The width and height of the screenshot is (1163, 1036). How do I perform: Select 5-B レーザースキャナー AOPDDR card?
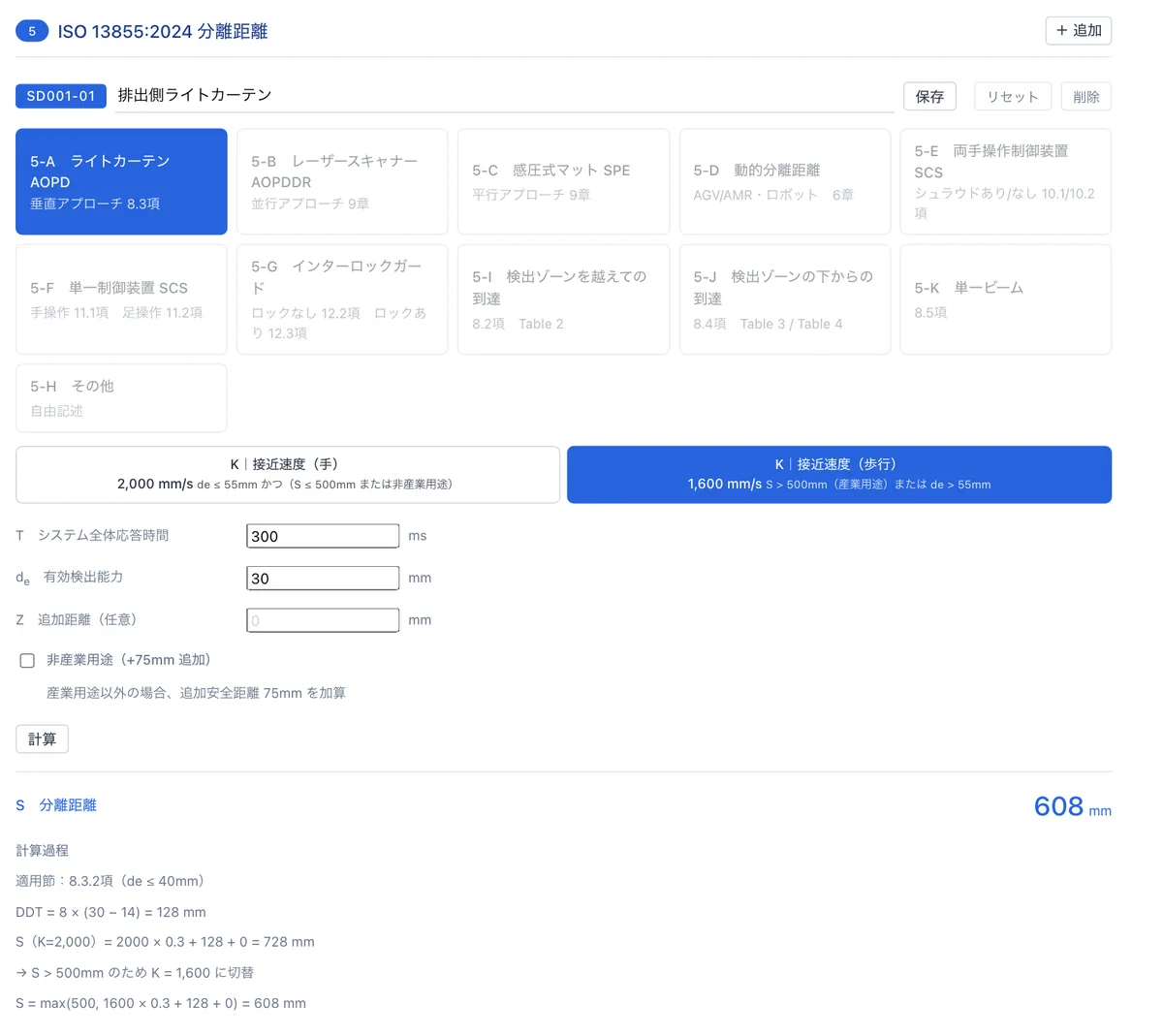point(342,181)
